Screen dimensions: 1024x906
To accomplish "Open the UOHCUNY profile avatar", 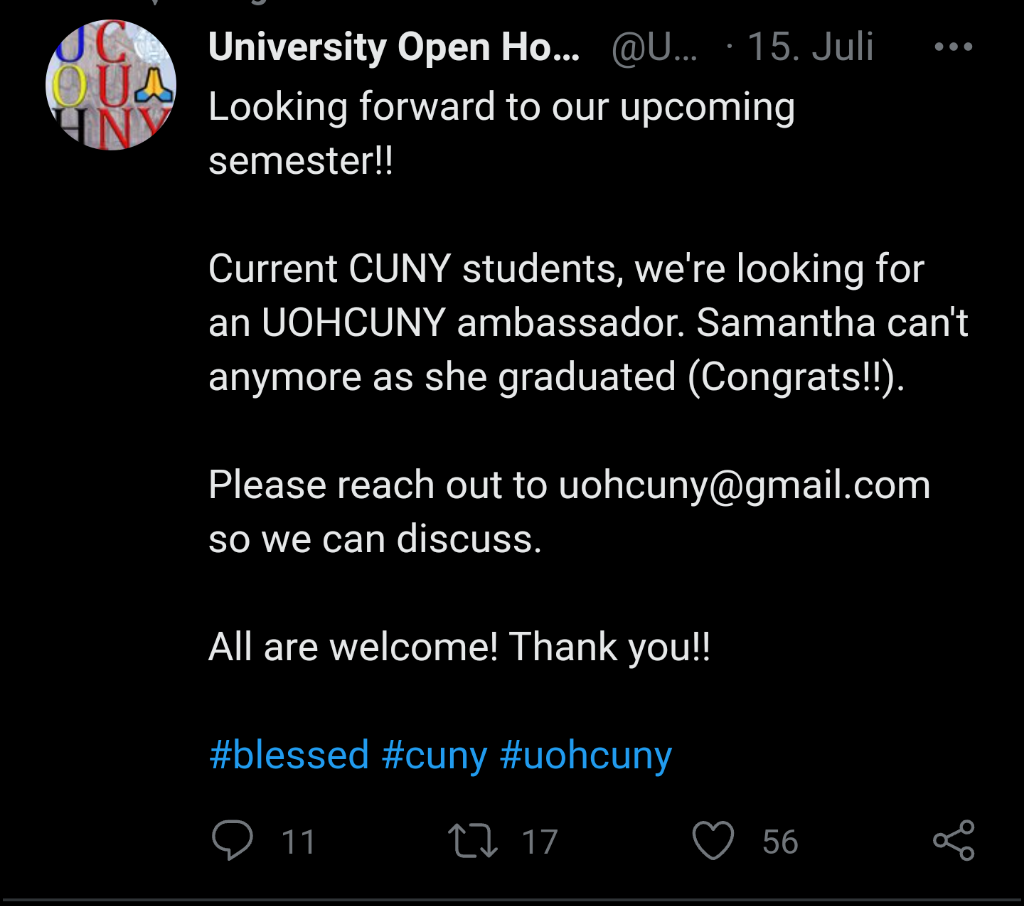I will (111, 85).
